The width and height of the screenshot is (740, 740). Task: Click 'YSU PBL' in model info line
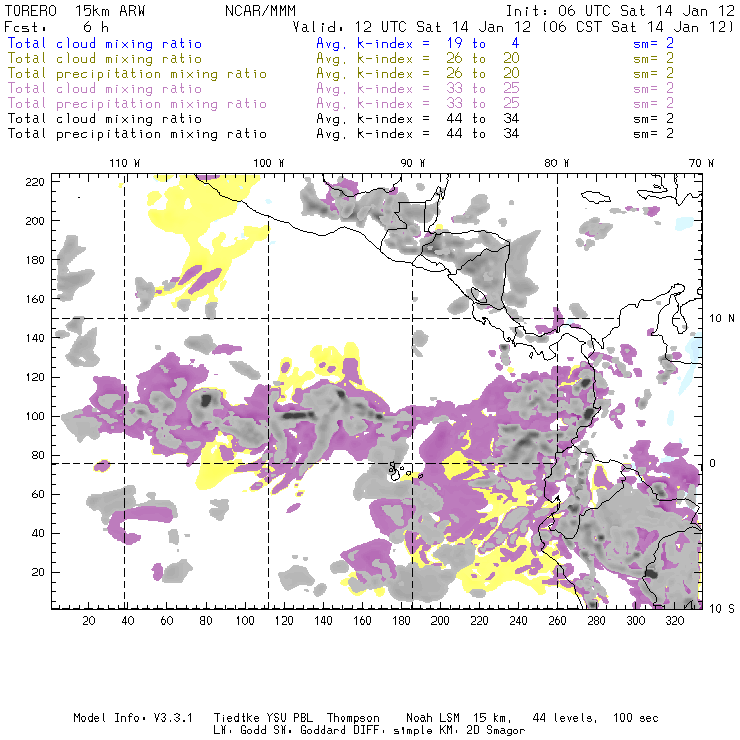(x=290, y=718)
